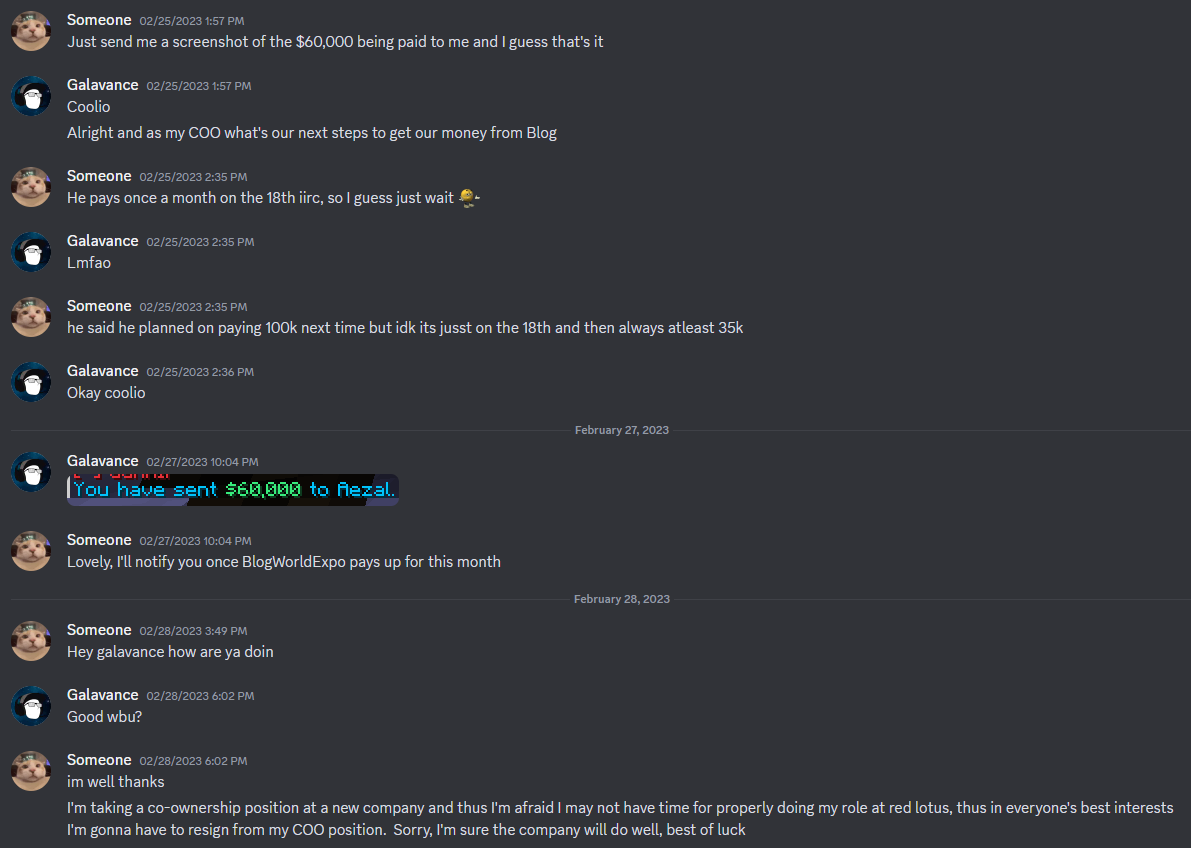This screenshot has width=1191, height=848.
Task: Open the sent $60,000 to Aezal image attachment
Action: [233, 490]
